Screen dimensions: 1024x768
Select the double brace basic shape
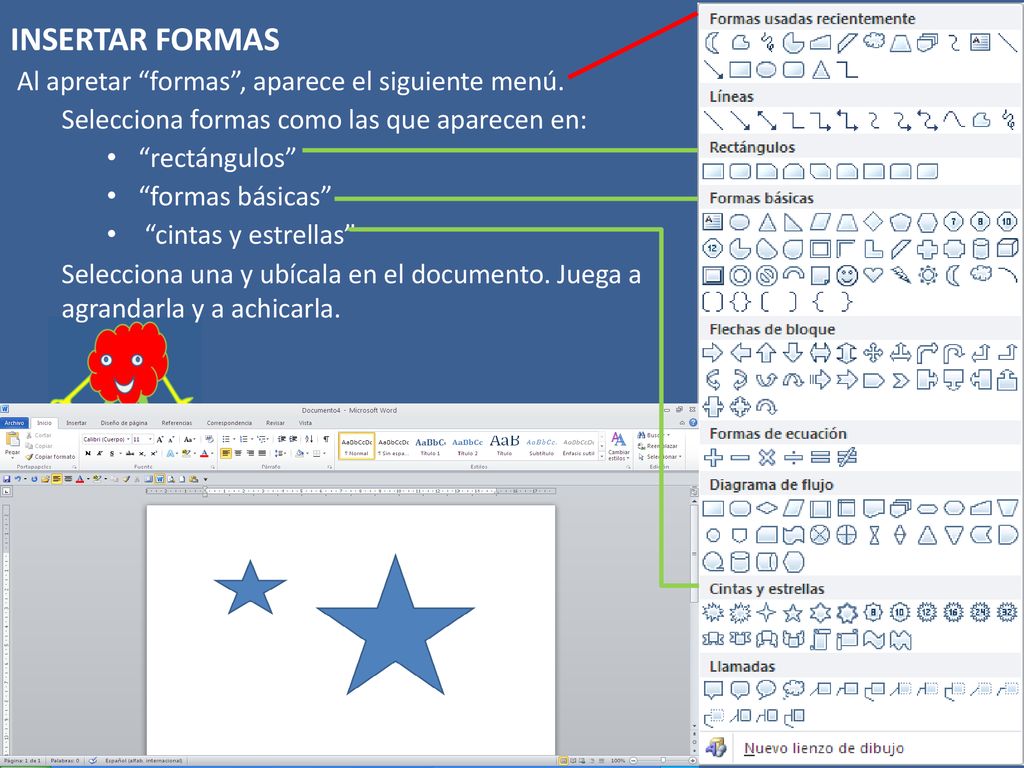coord(739,302)
